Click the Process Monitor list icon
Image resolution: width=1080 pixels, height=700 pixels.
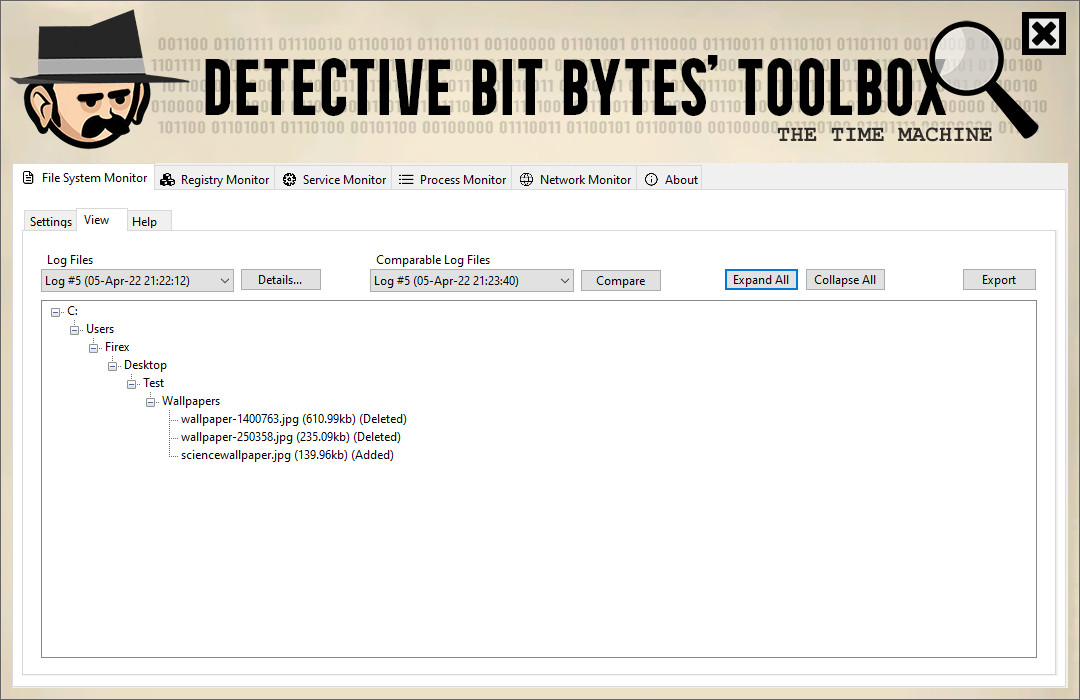[x=406, y=180]
